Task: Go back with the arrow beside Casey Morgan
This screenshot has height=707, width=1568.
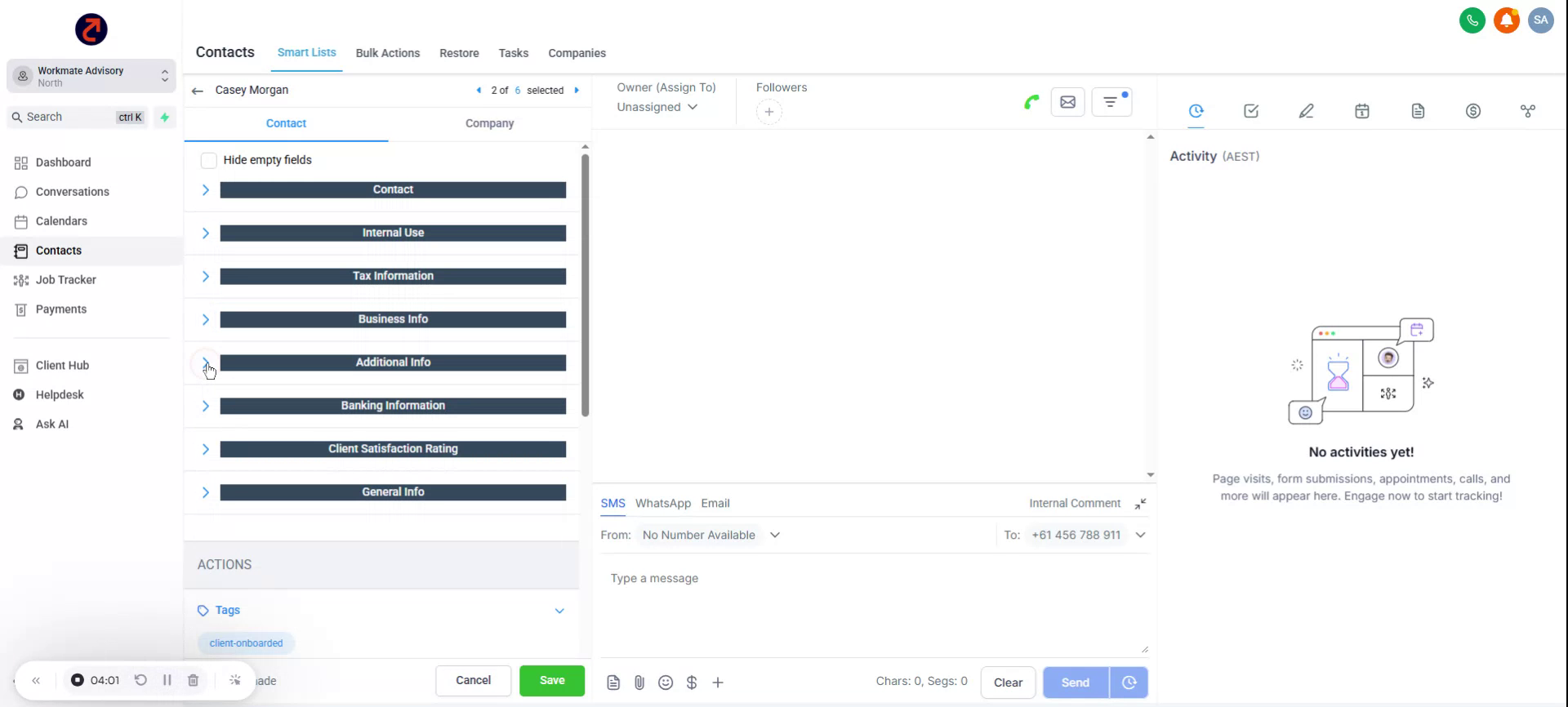Action: pyautogui.click(x=197, y=91)
